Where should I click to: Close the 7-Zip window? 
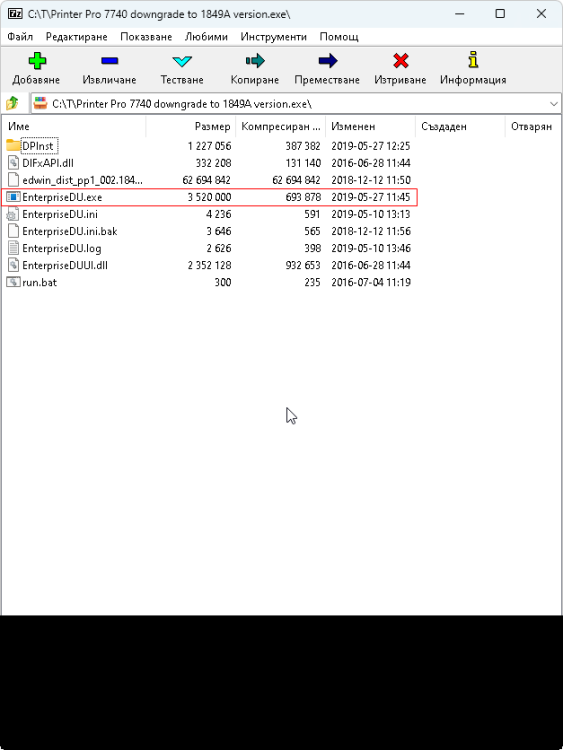click(541, 14)
